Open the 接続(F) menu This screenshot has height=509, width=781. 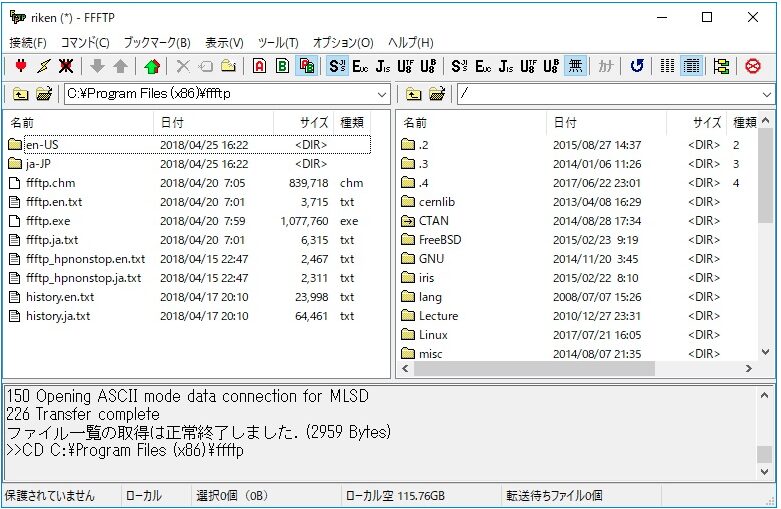tap(28, 43)
